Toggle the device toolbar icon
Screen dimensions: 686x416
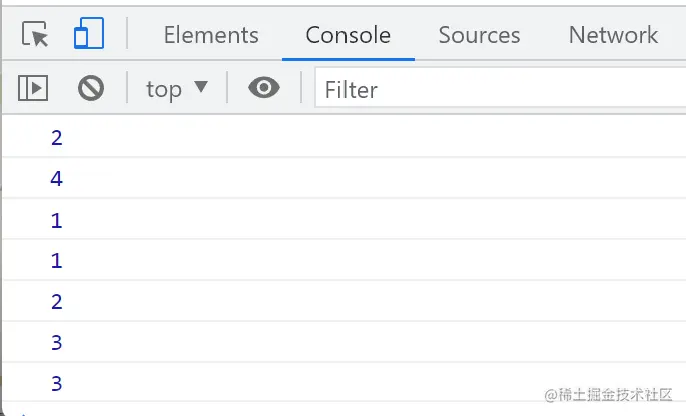[x=89, y=36]
